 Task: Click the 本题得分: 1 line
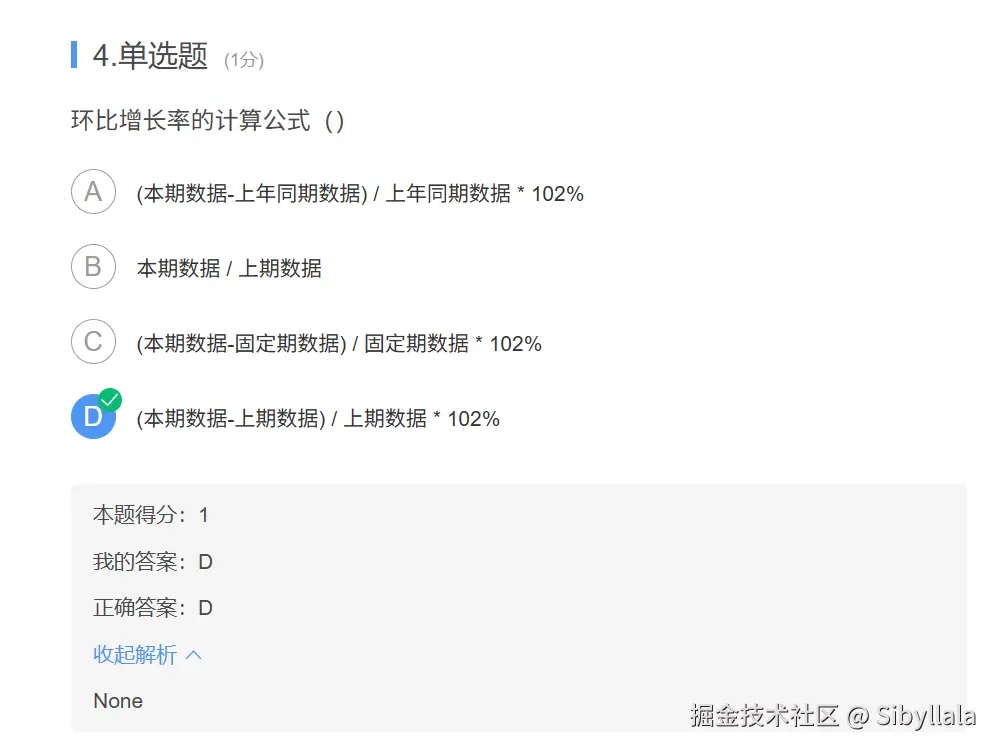[x=151, y=515]
